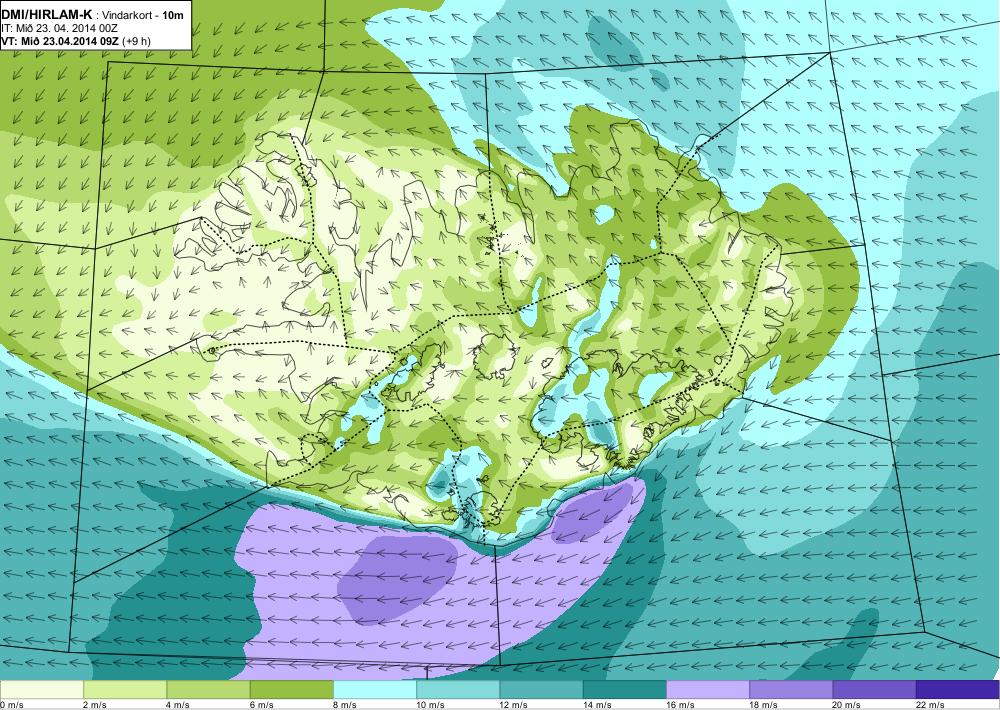The width and height of the screenshot is (1000, 710).
Task: Select the "8 m/s" legend label
Action: (x=345, y=705)
